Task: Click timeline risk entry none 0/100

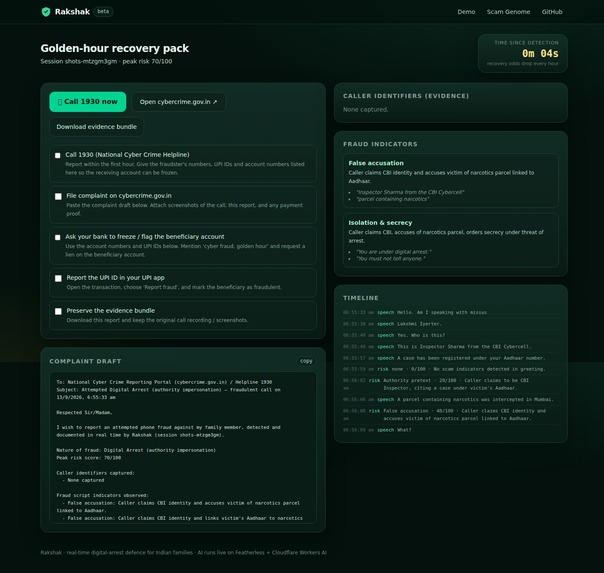Action: pyautogui.click(x=451, y=369)
